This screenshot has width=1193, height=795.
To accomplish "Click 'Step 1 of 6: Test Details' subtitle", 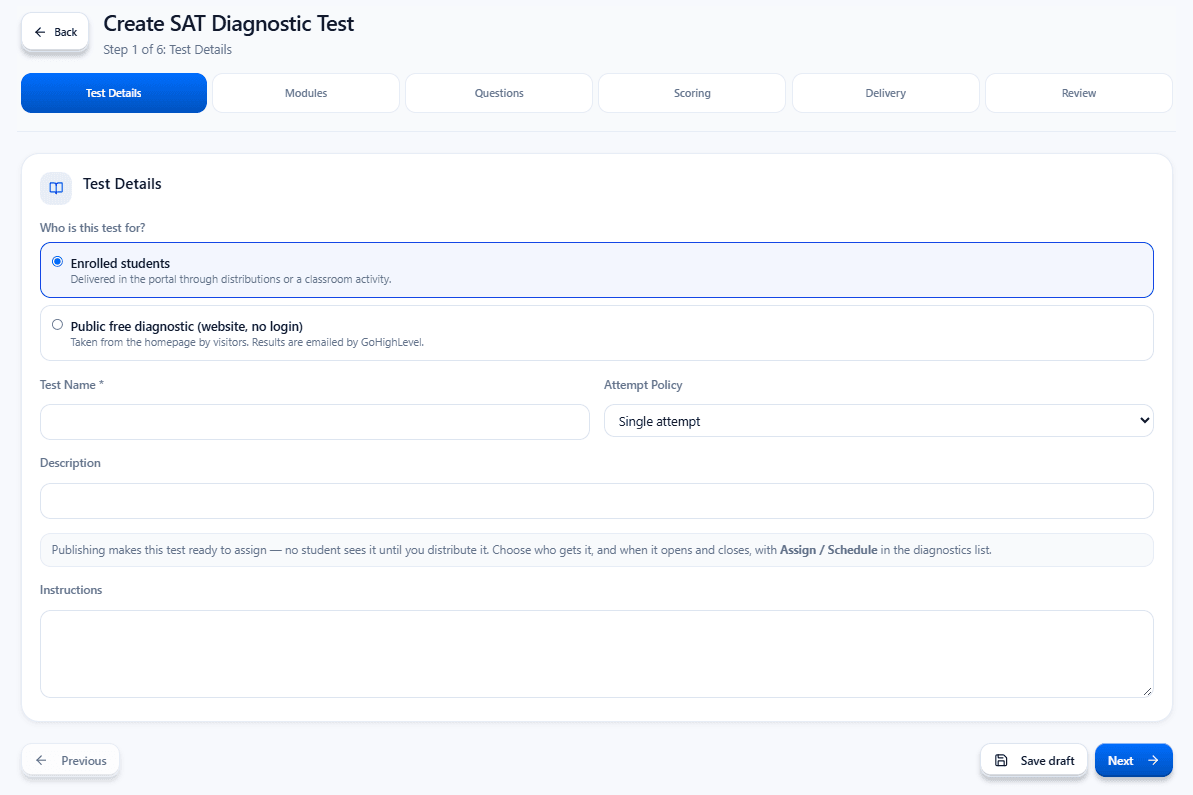I will (167, 49).
